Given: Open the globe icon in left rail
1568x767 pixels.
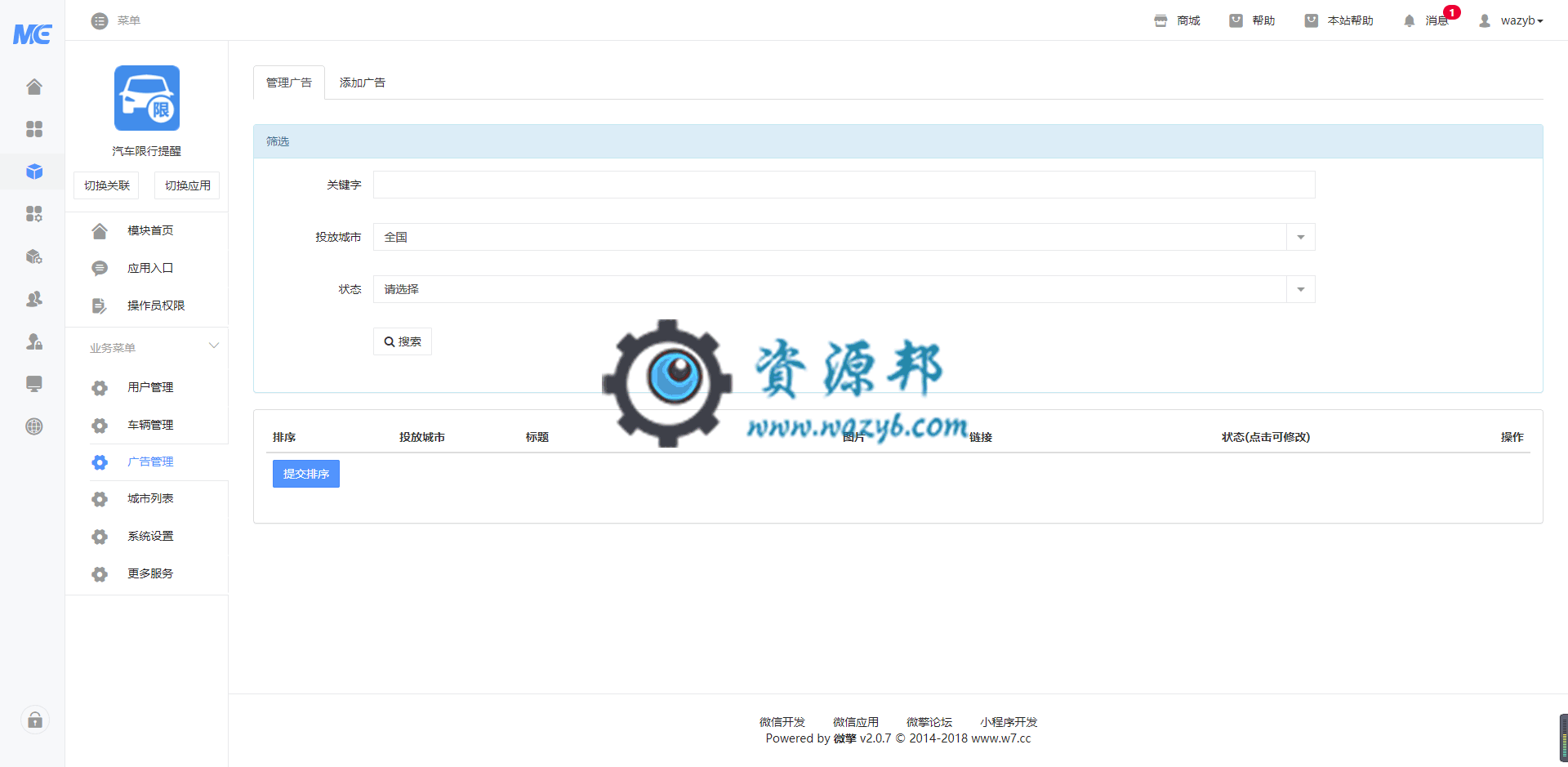Looking at the screenshot, I should (34, 426).
